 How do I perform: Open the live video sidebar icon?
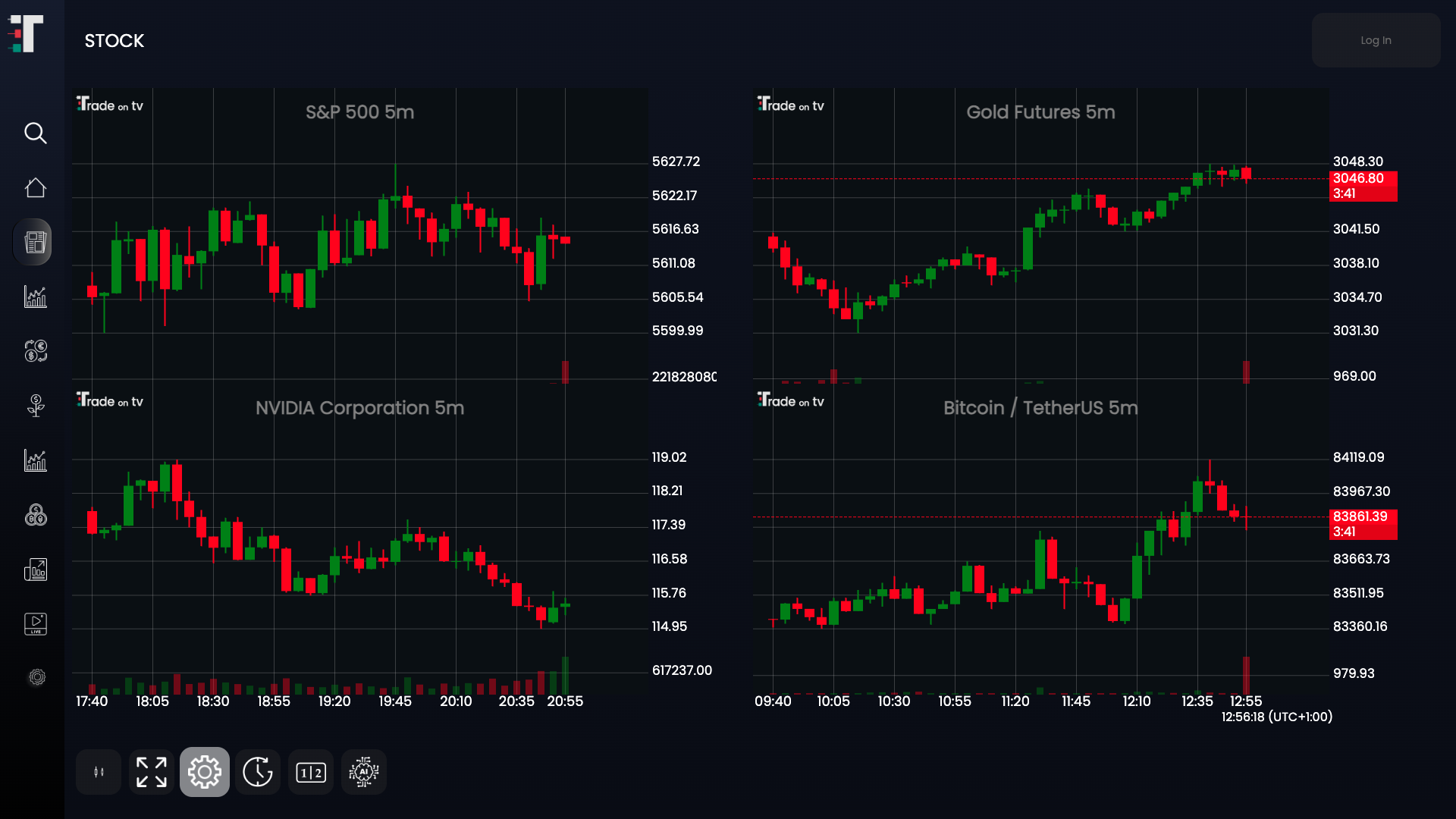tap(35, 624)
